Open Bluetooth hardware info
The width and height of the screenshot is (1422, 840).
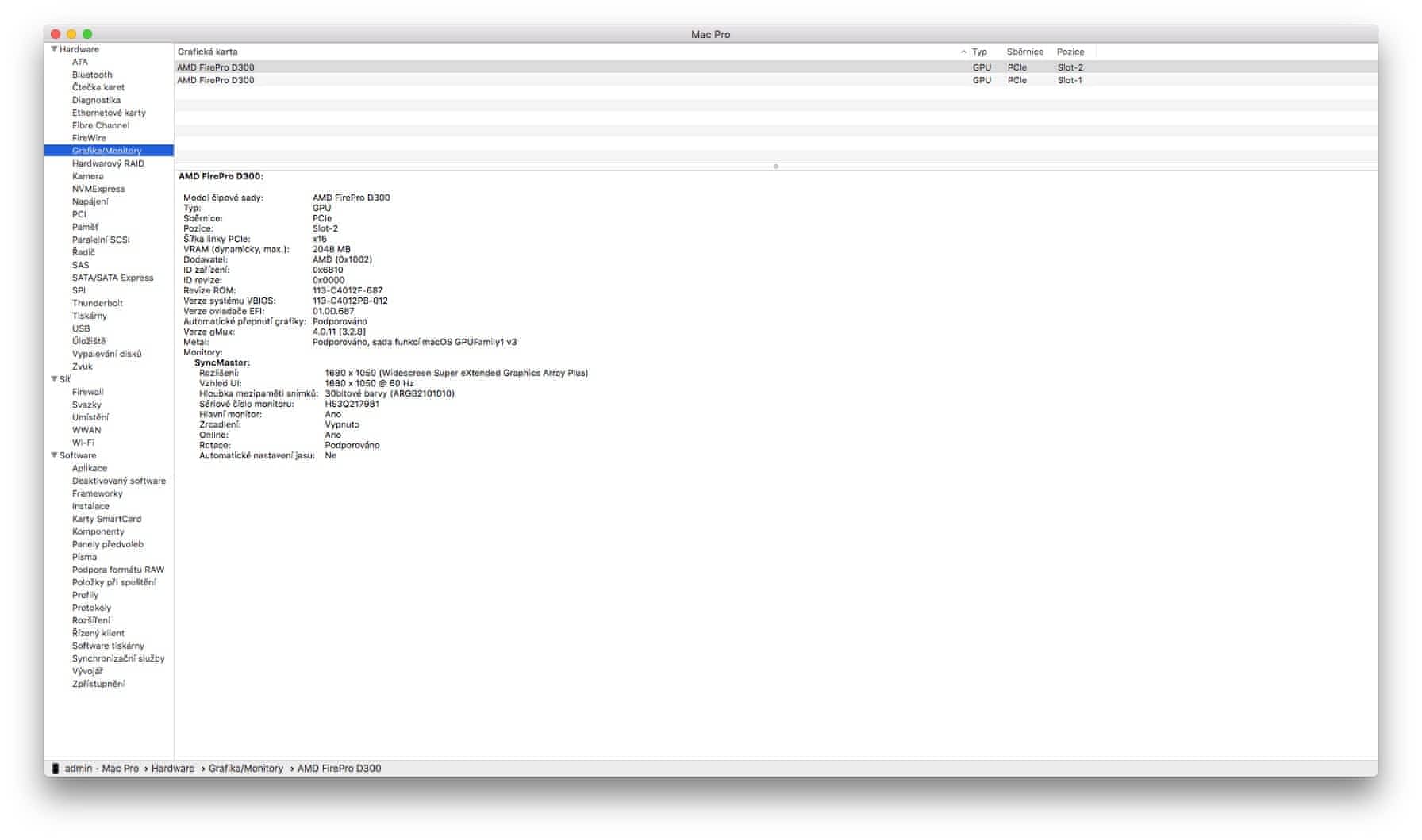point(92,75)
